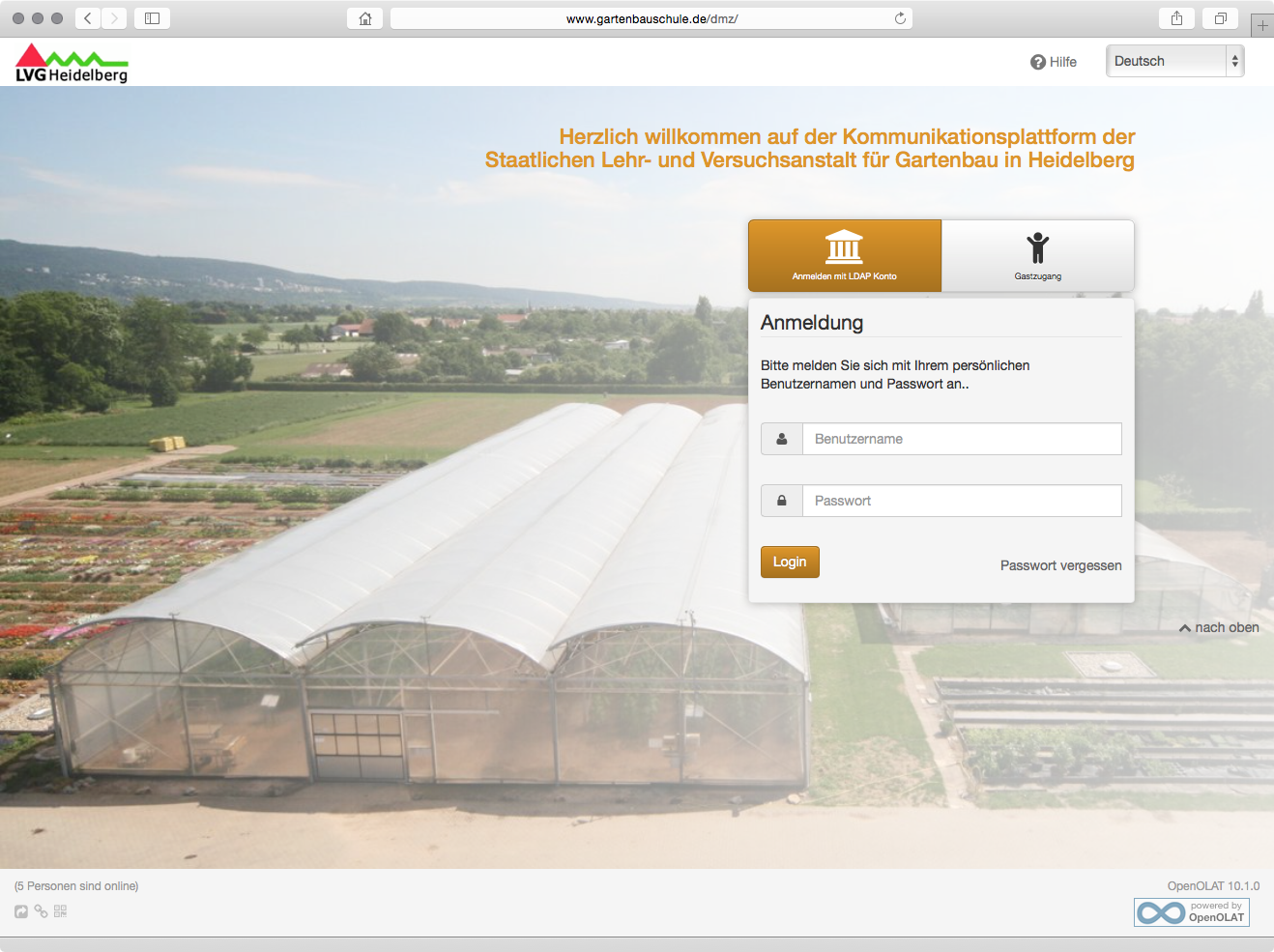Open the Deutsch language dropdown
The height and width of the screenshot is (952, 1274).
1174,61
